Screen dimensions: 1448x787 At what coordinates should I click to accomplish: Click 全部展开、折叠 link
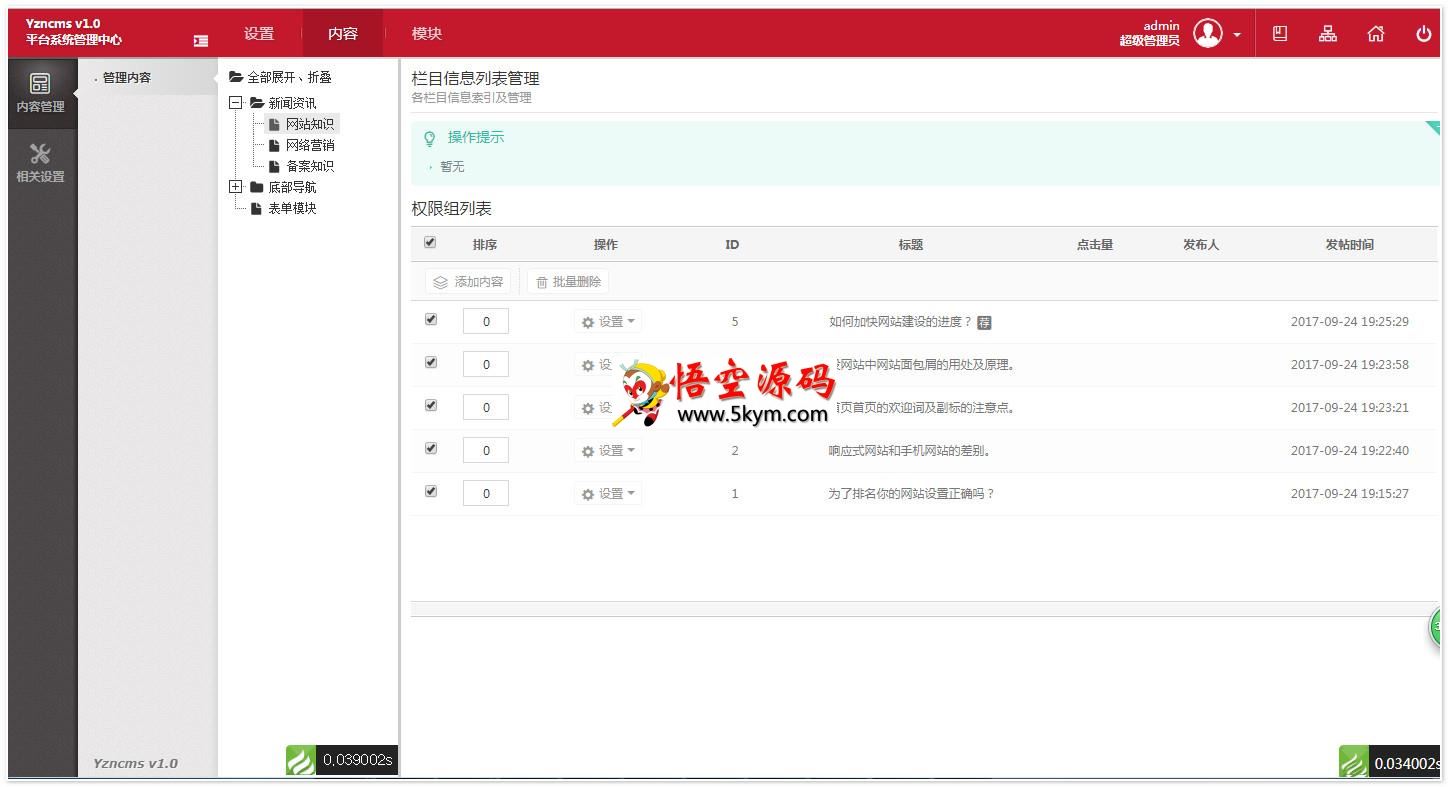pos(289,77)
